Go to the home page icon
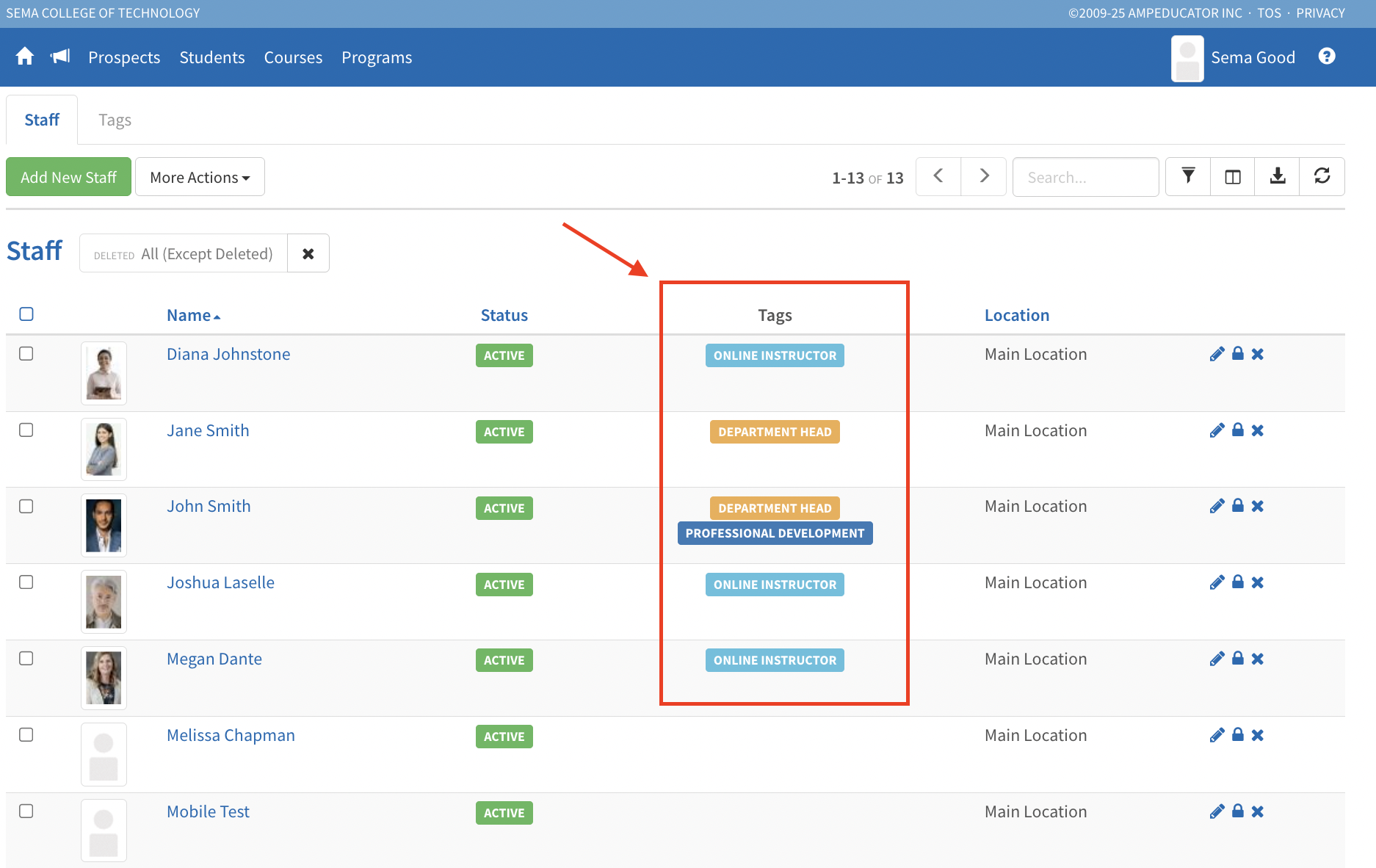The image size is (1376, 868). pos(25,57)
